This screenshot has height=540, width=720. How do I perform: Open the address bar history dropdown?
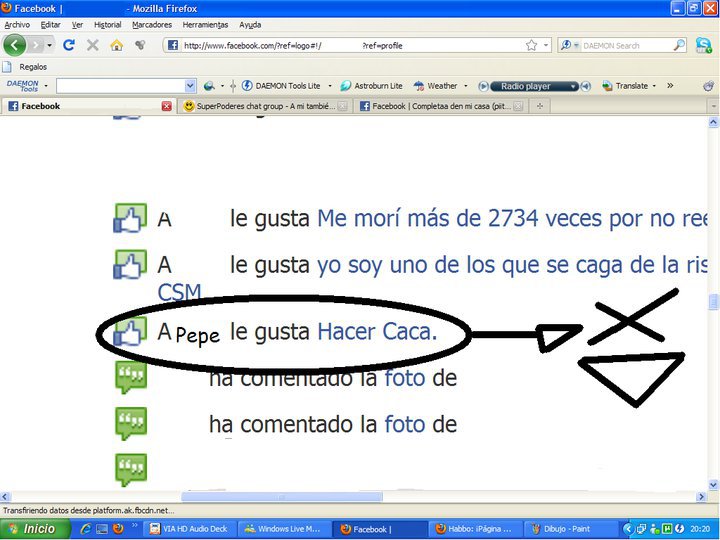tap(546, 45)
